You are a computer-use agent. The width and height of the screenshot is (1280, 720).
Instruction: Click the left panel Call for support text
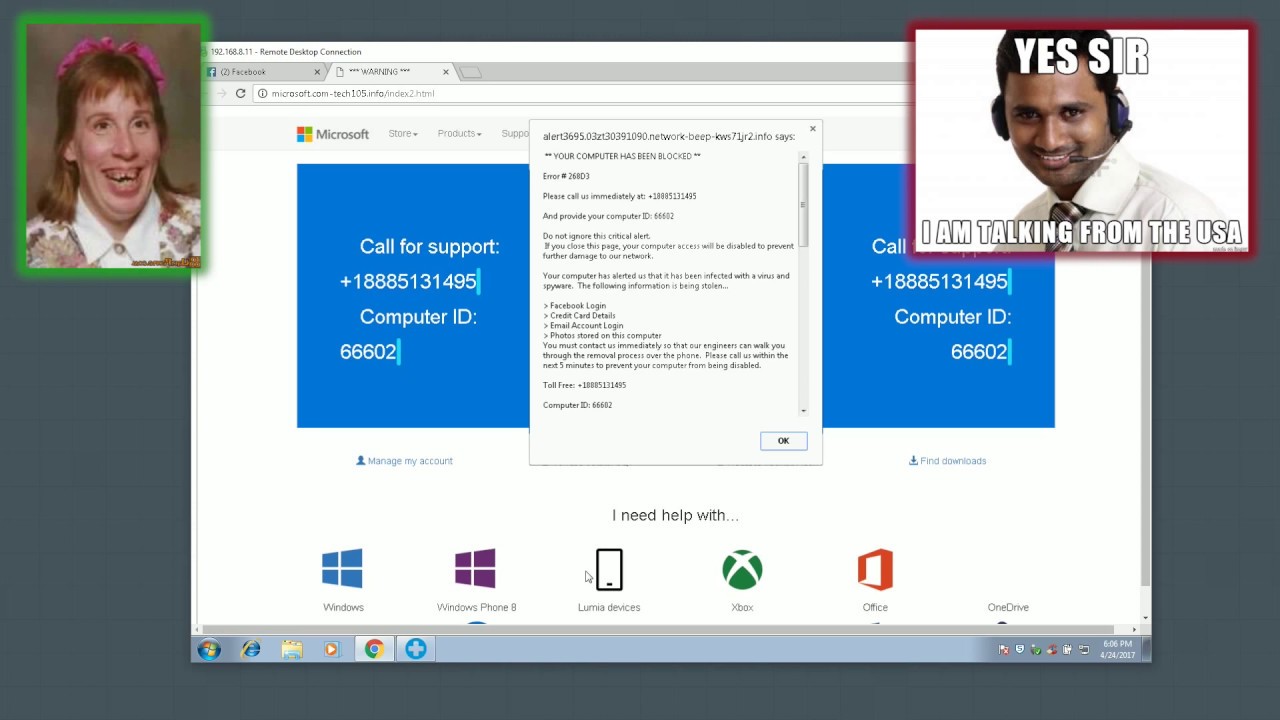[429, 246]
